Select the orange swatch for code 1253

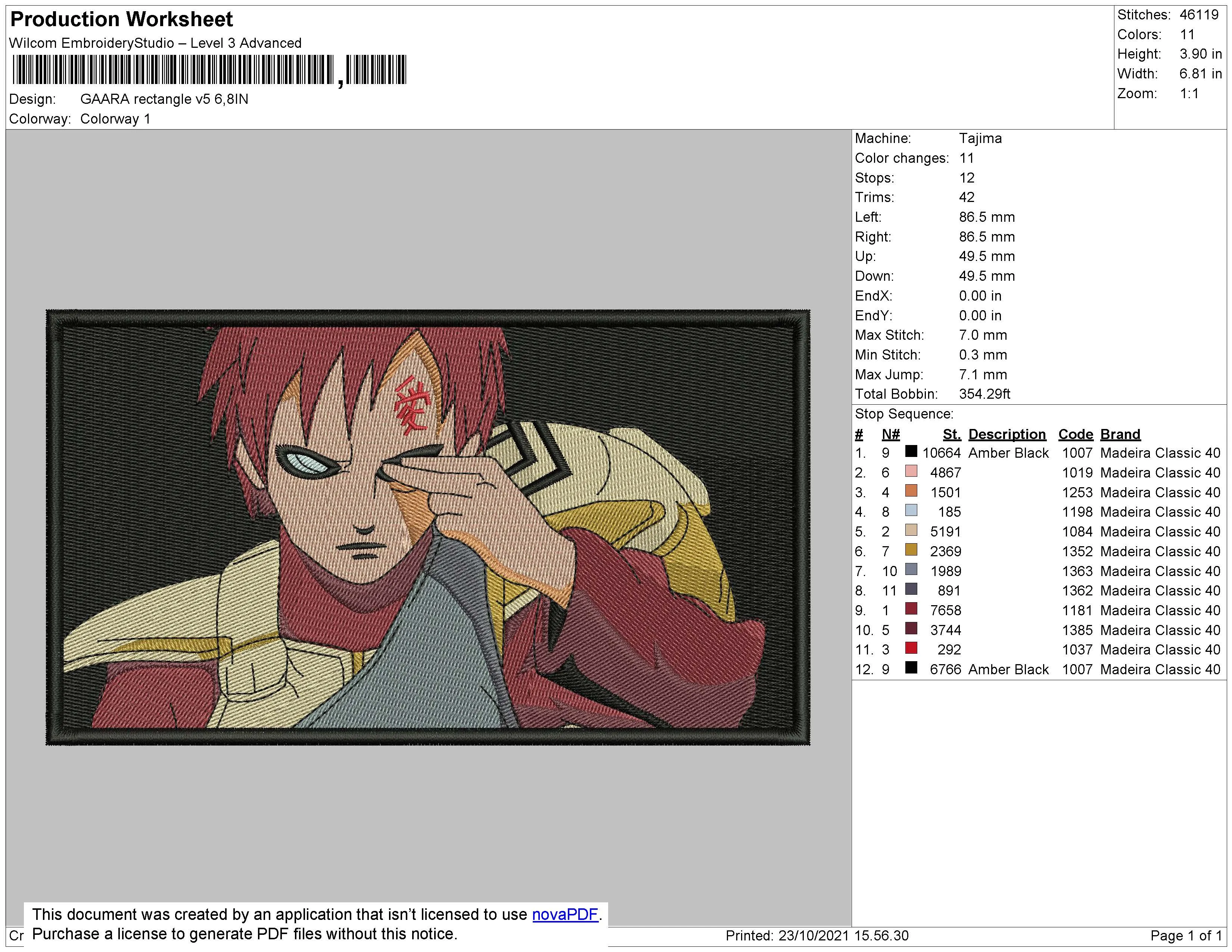(x=911, y=491)
